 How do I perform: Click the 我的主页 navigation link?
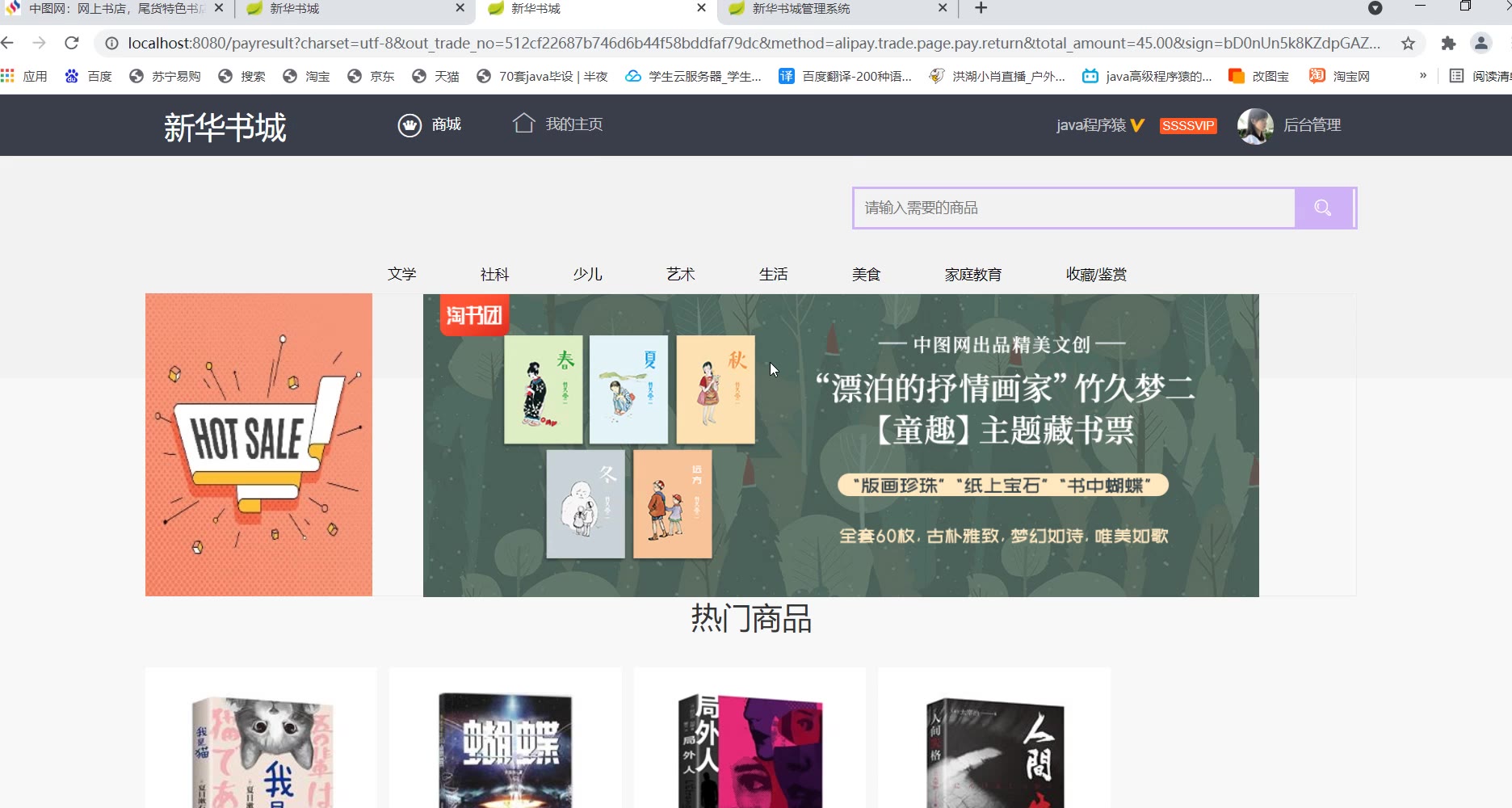click(x=574, y=124)
